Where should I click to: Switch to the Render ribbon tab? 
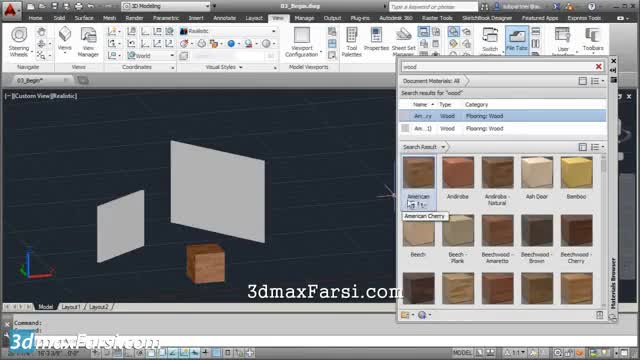click(x=134, y=18)
